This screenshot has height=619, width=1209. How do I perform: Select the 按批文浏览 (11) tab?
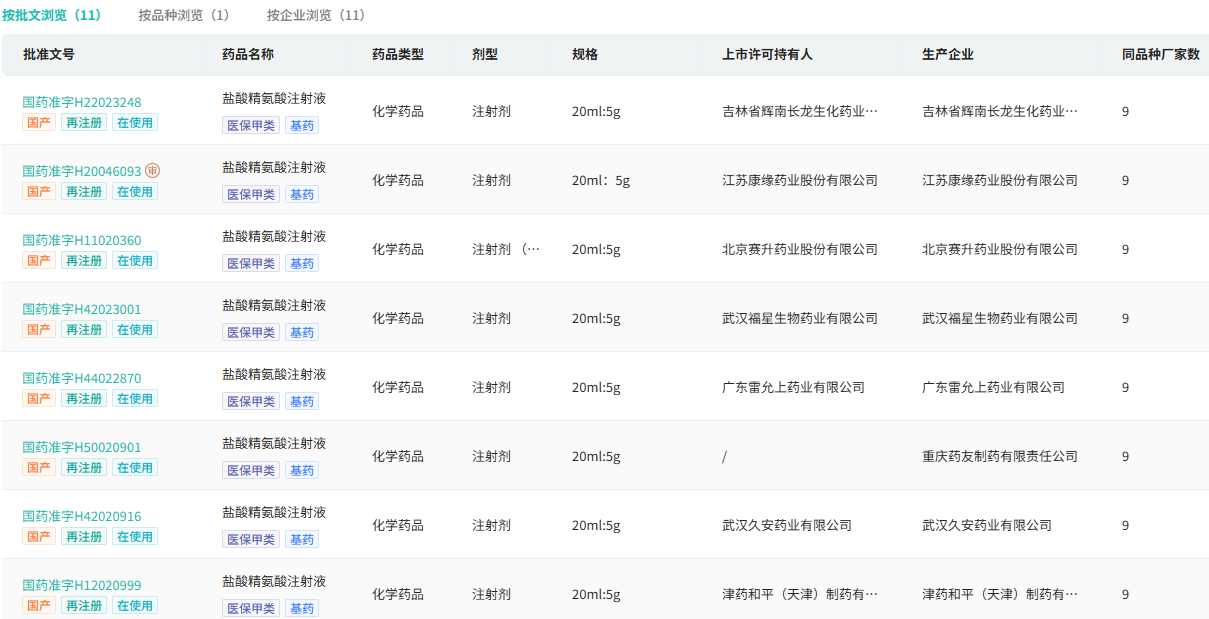tap(51, 15)
